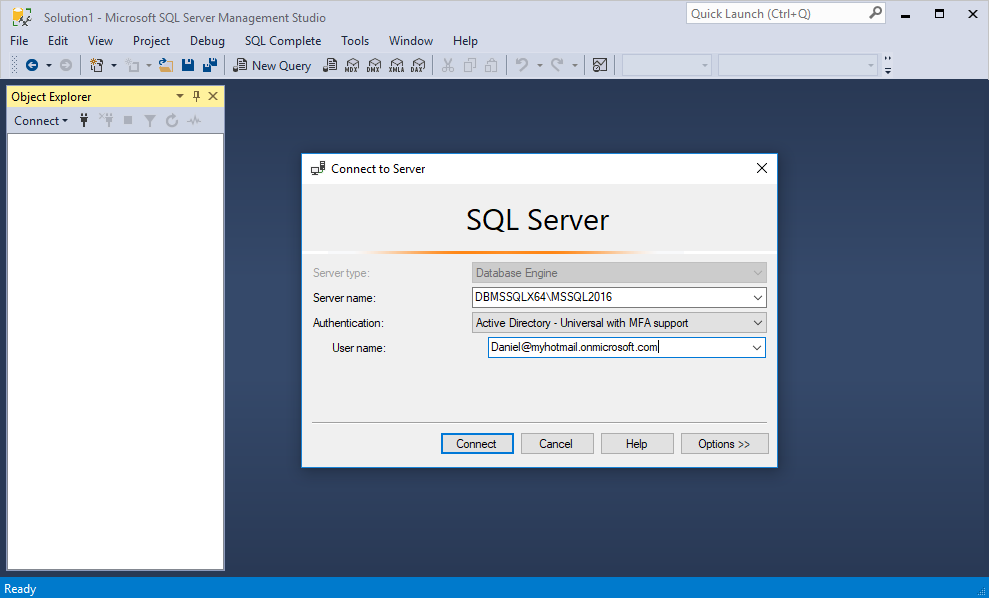
Task: Create an Analysis Services MDX query
Action: pyautogui.click(x=352, y=65)
